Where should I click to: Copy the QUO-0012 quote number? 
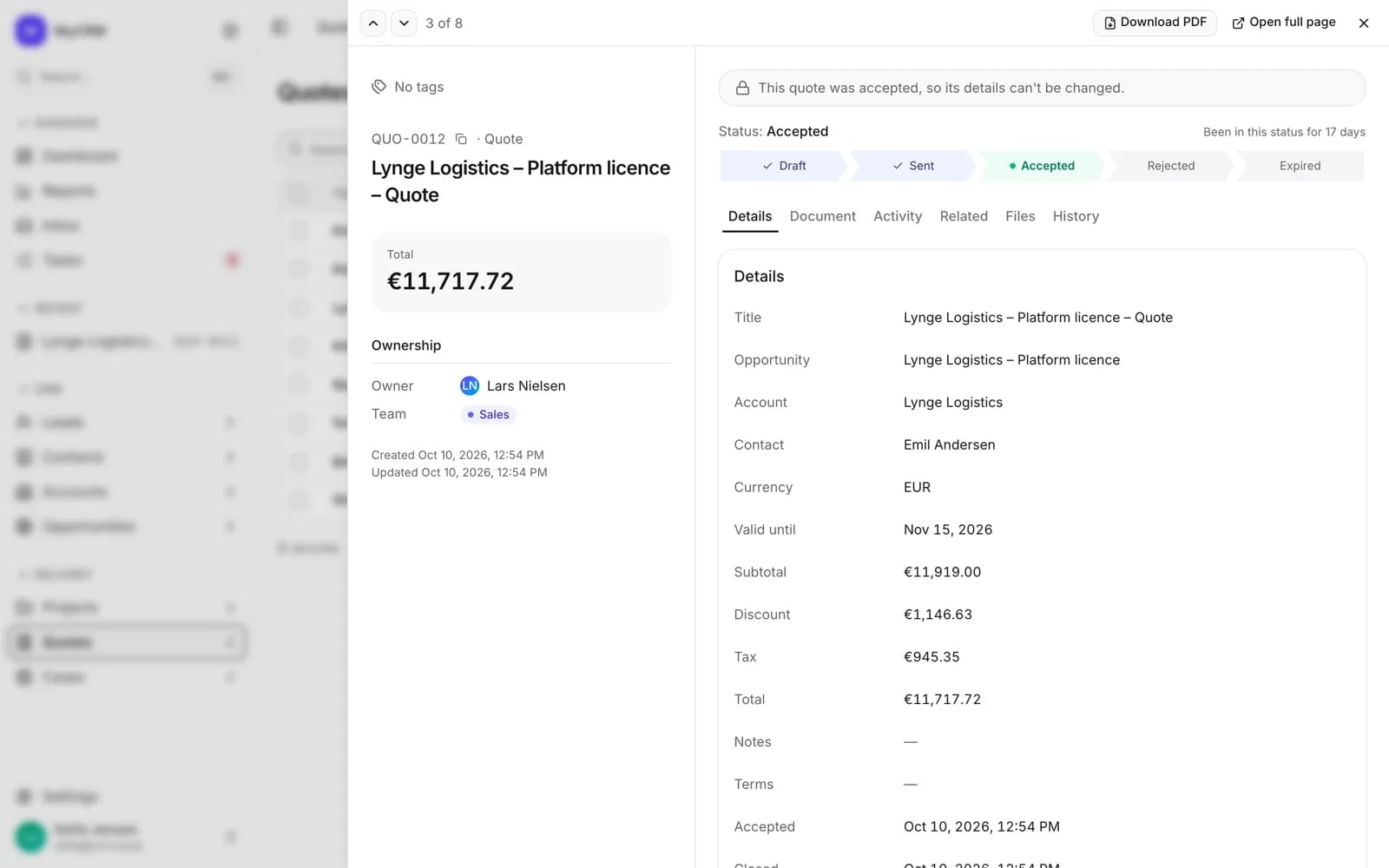click(x=461, y=139)
